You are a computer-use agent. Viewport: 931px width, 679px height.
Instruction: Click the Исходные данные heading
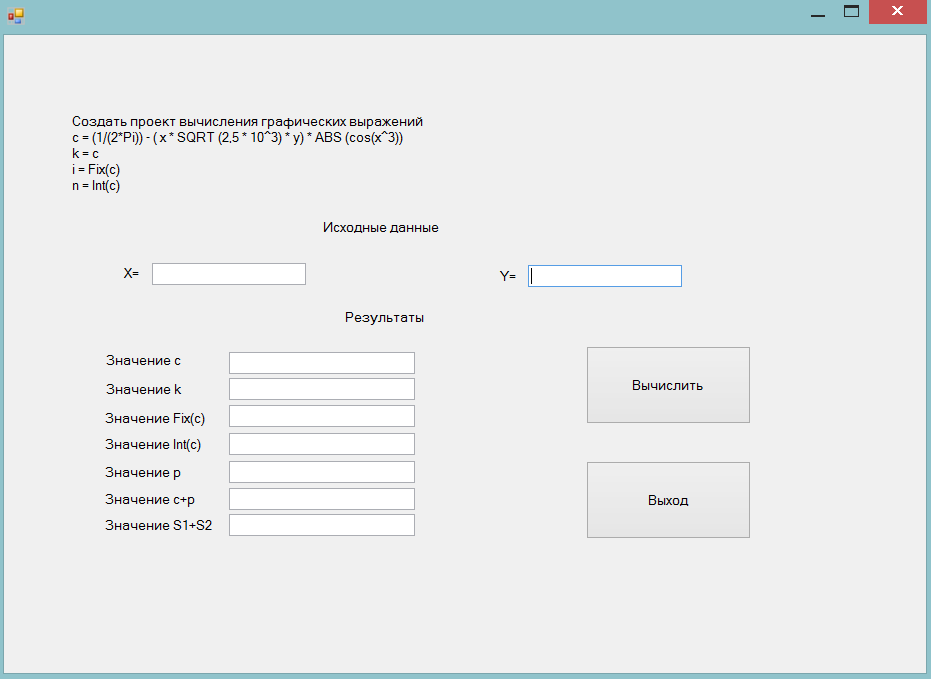pos(381,228)
